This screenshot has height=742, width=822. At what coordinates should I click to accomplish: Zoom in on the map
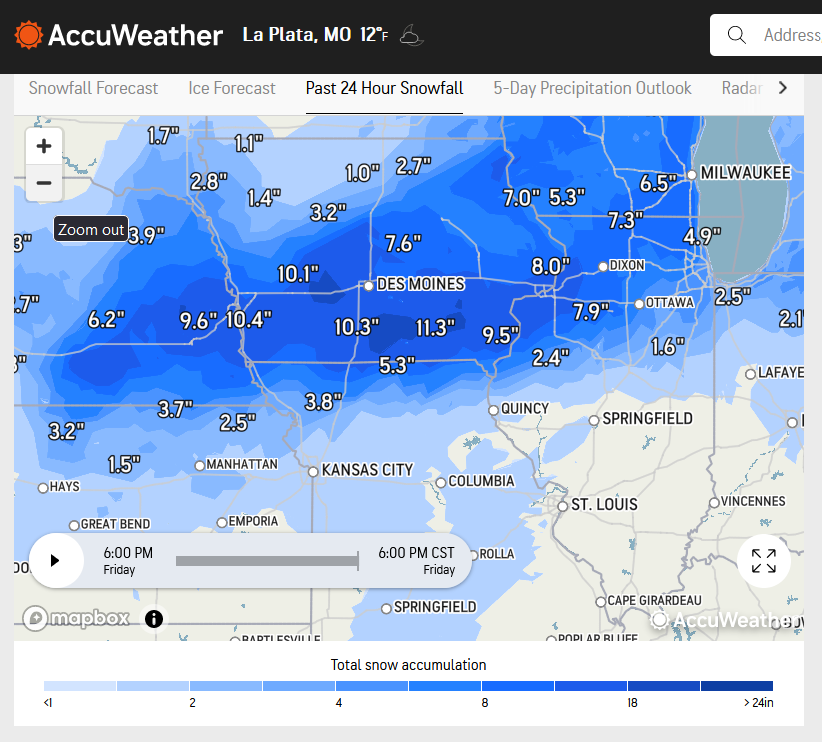coord(44,146)
